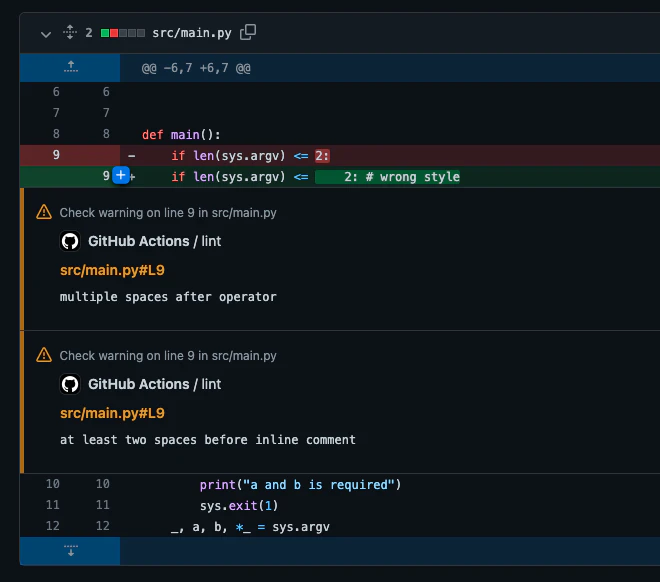Click the src/main.py file name
The width and height of the screenshot is (660, 582).
[x=192, y=33]
